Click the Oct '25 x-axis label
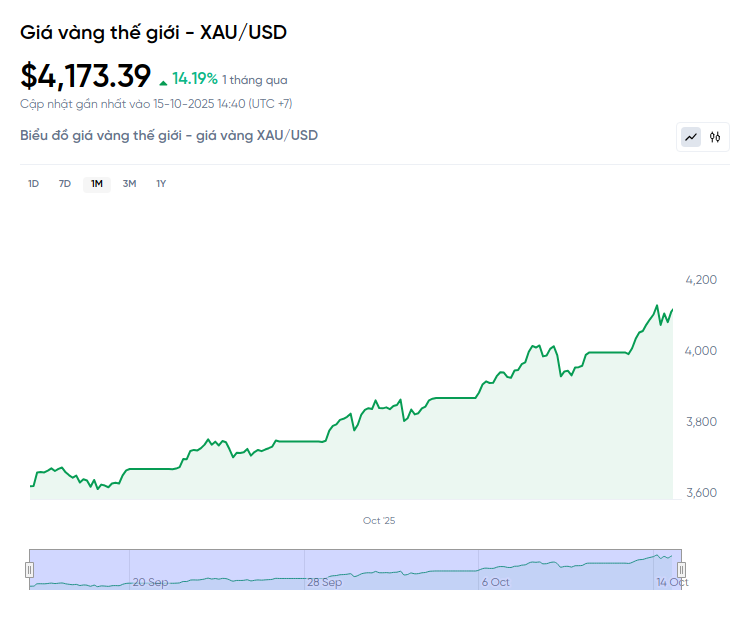This screenshot has height=634, width=750. 379,521
